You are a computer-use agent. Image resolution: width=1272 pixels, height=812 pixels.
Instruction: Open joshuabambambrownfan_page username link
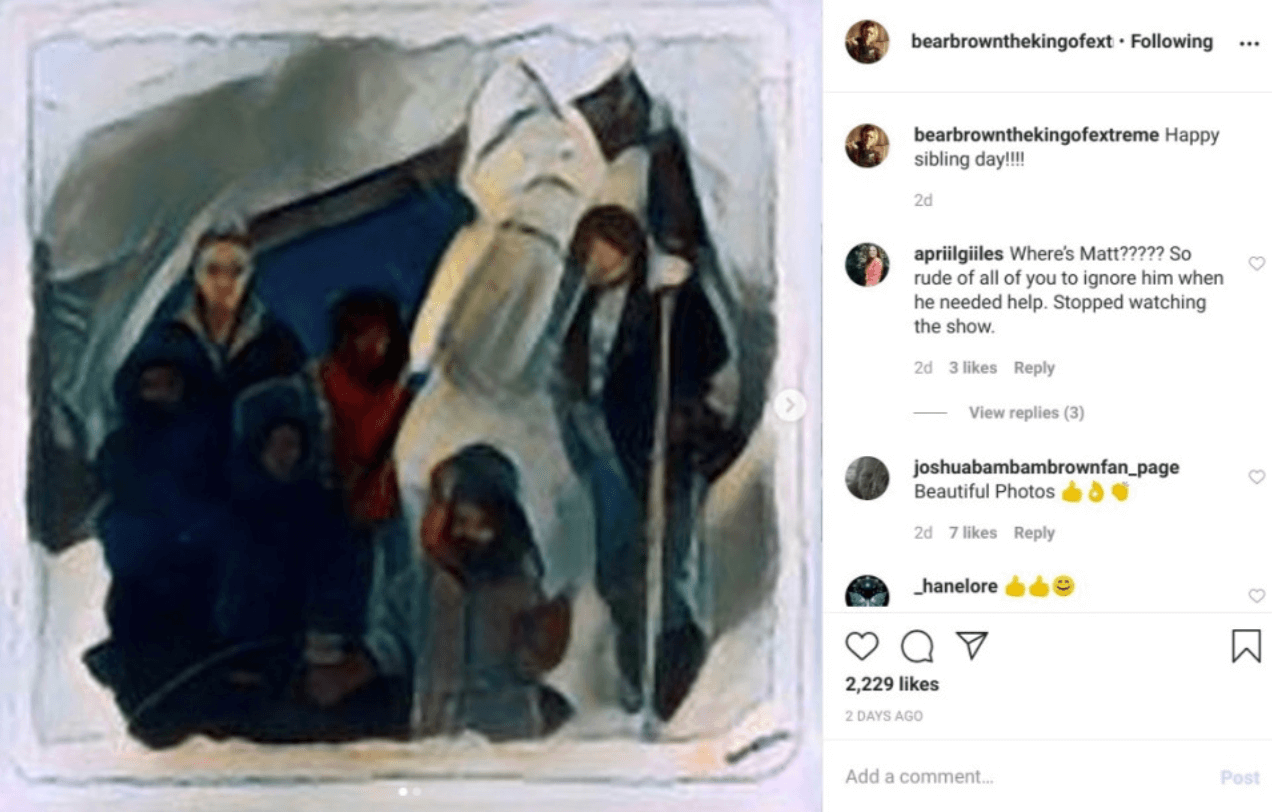[1046, 467]
